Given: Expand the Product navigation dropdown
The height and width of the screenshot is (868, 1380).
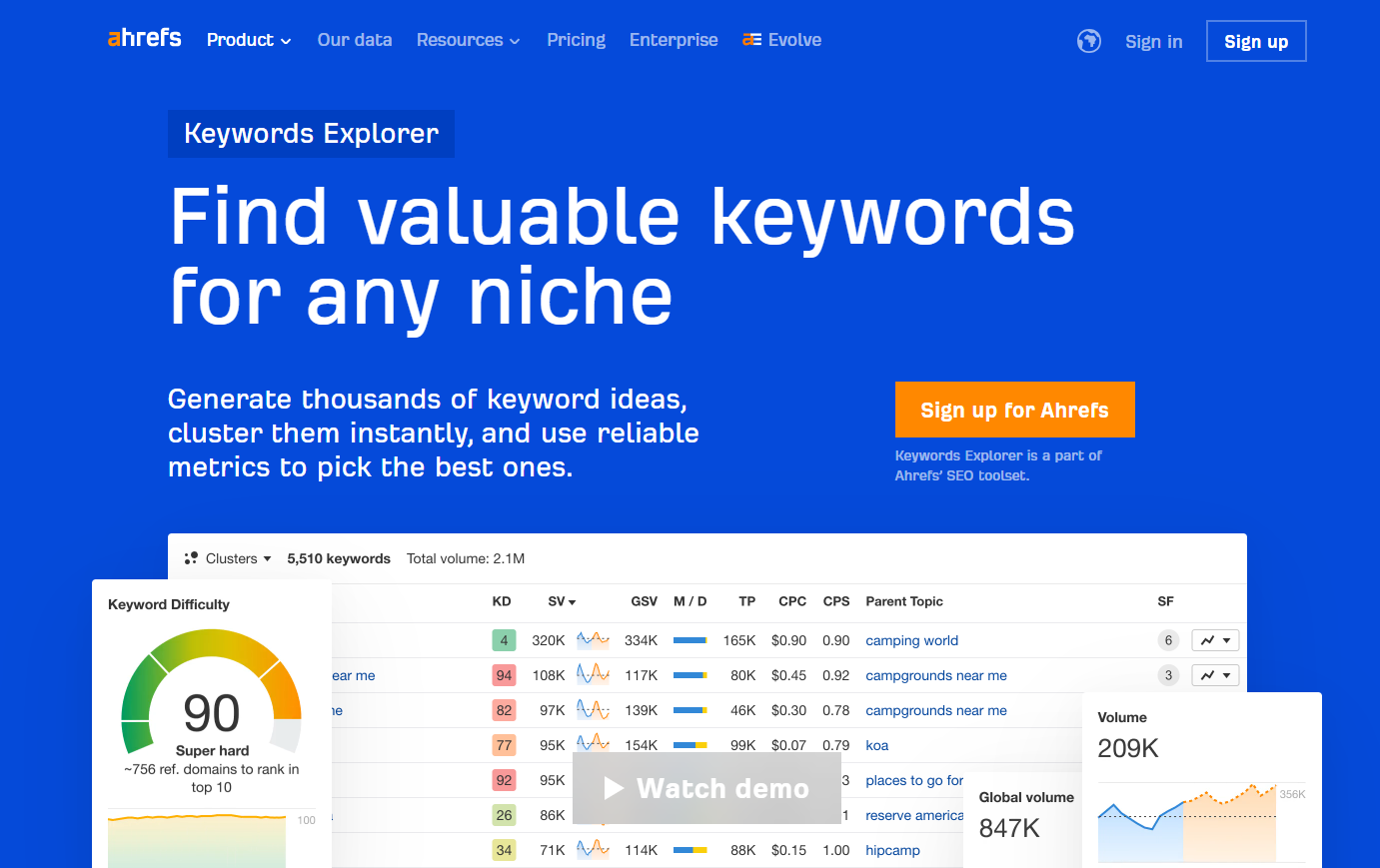Looking at the screenshot, I should click(x=248, y=40).
